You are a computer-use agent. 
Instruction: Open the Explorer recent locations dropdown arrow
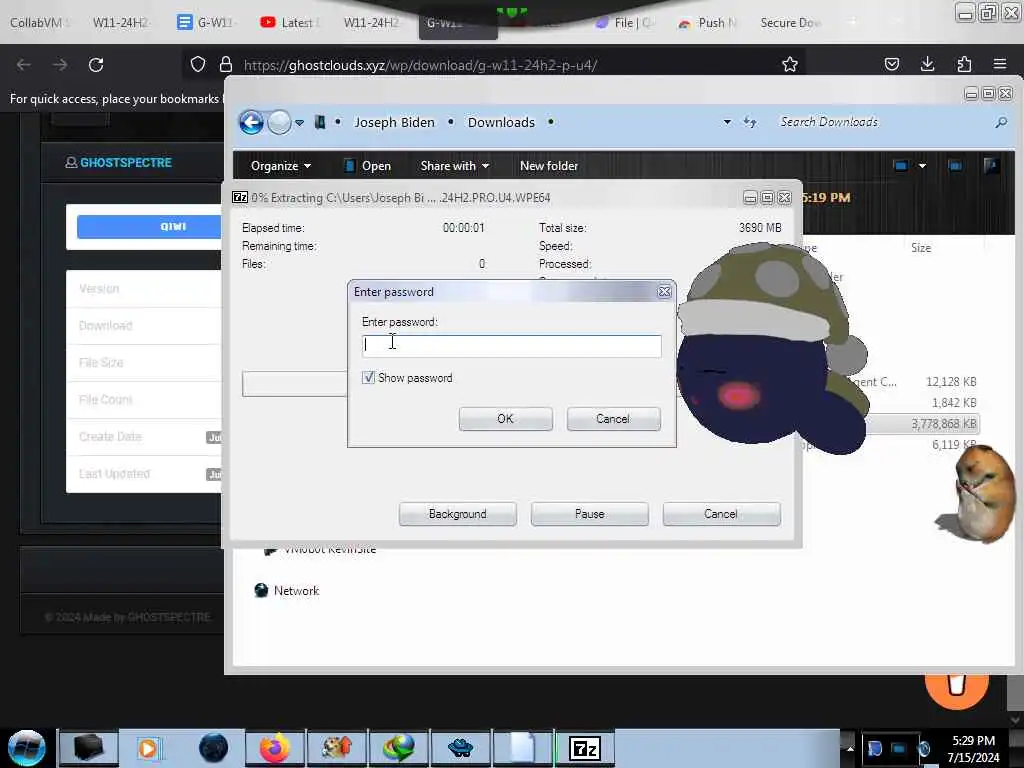[x=299, y=122]
